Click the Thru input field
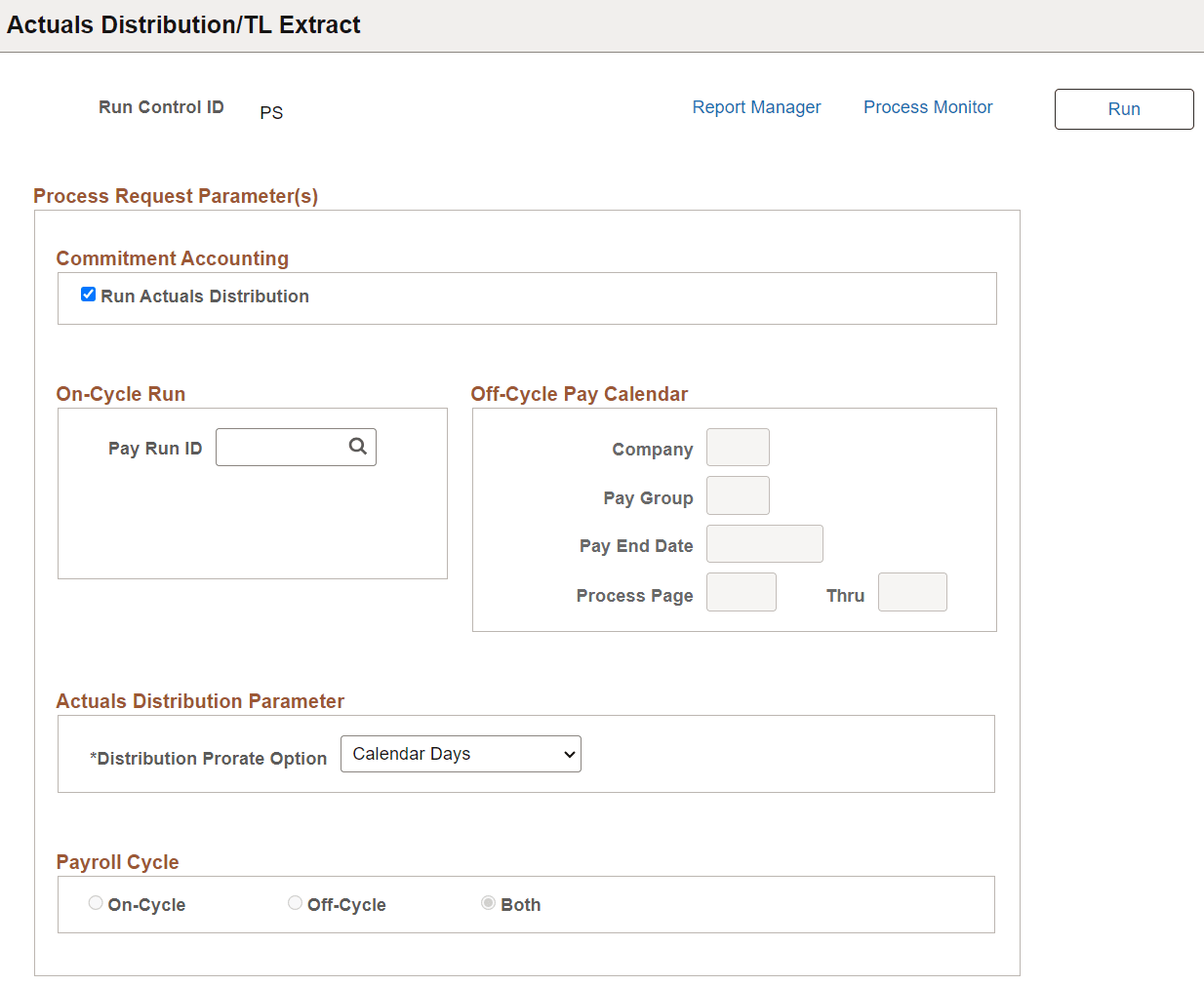Screen dimensions: 1204x986 click(x=911, y=591)
